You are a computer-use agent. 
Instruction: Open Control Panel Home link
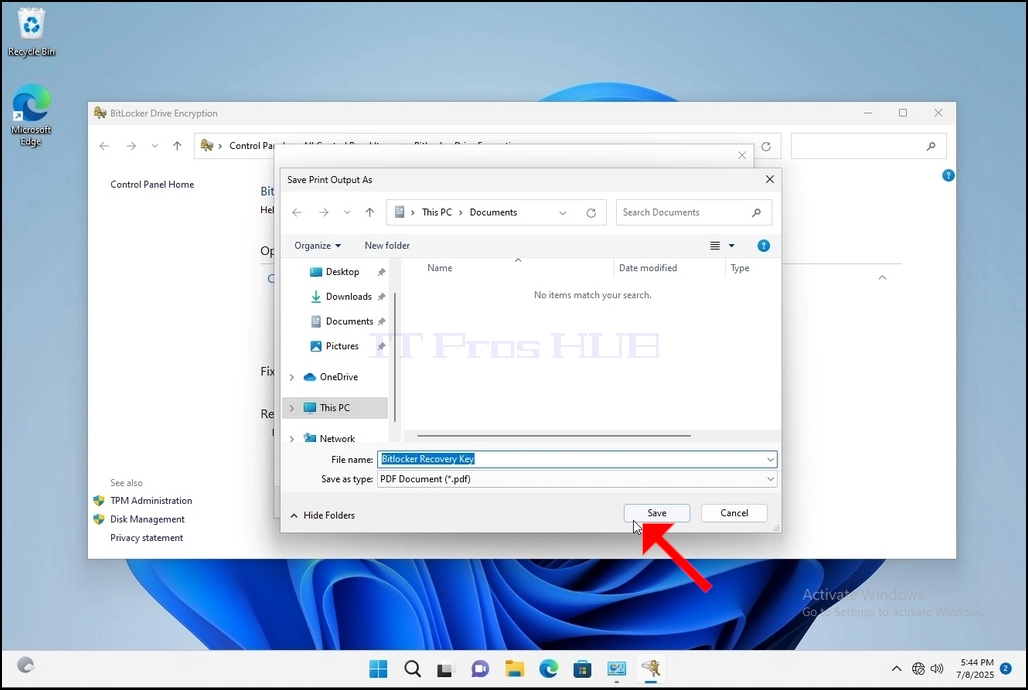(152, 184)
